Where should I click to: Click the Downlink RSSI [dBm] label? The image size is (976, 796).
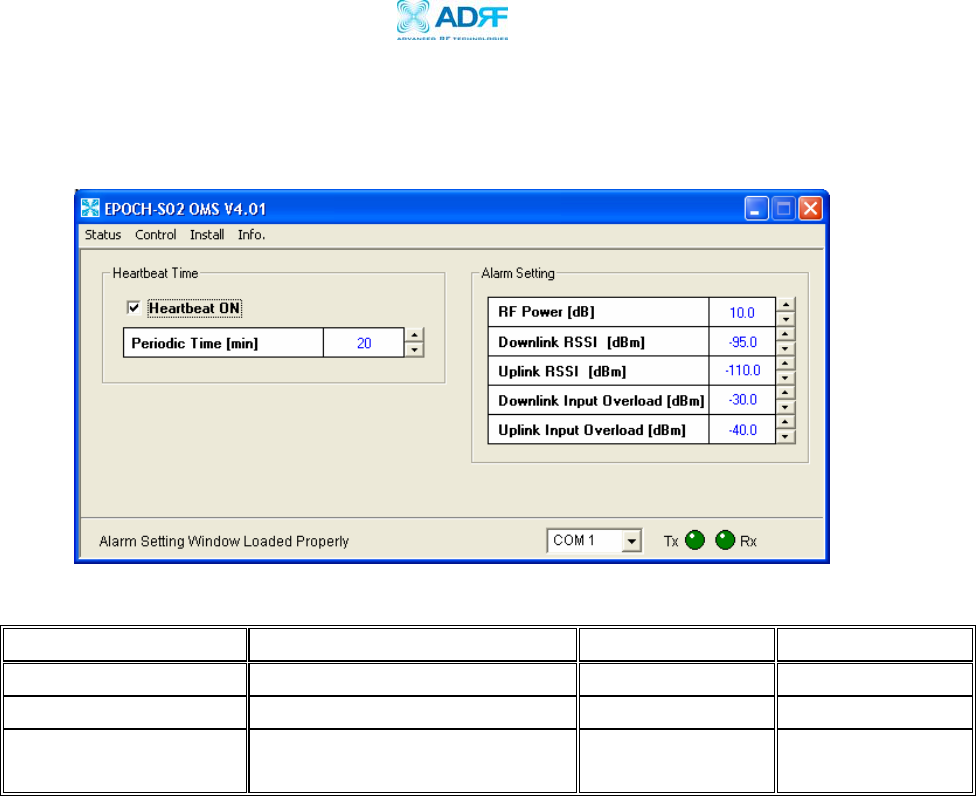coord(571,342)
